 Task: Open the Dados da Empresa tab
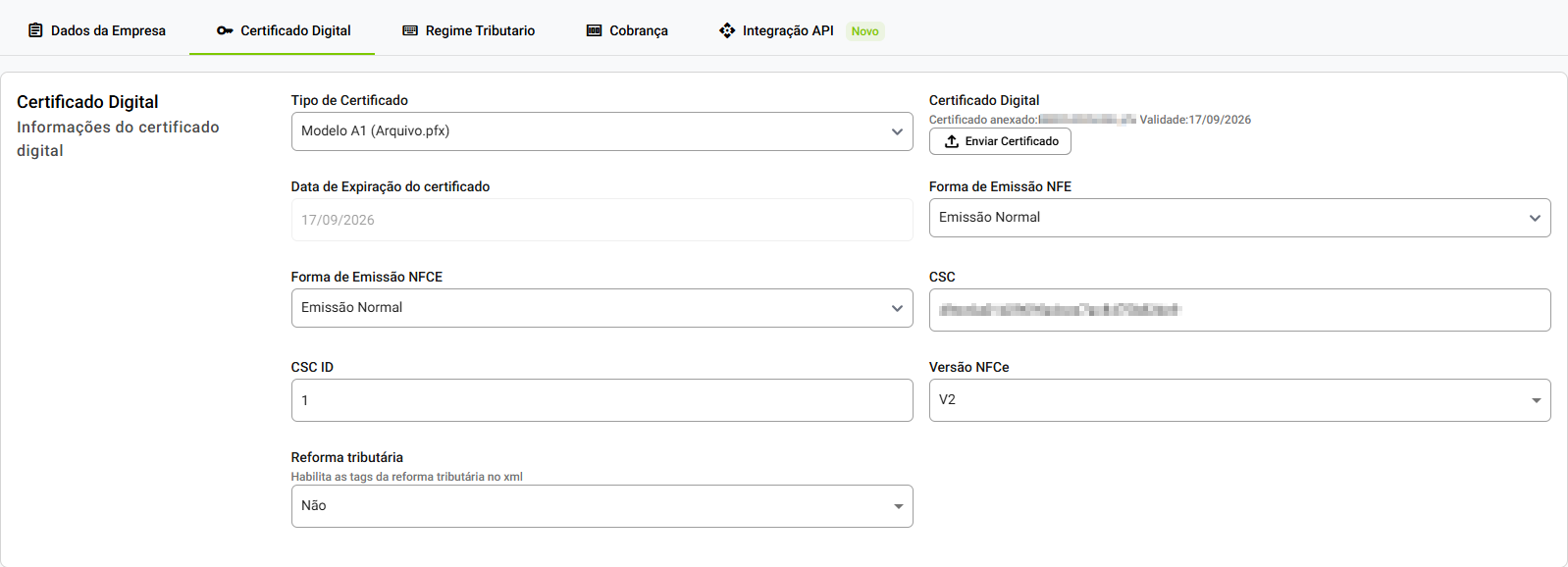pos(108,30)
